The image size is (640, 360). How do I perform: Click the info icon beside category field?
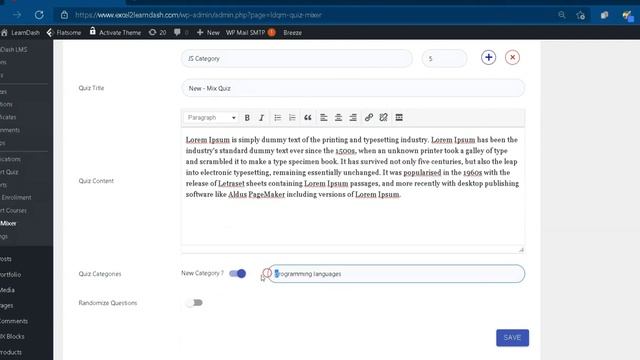click(x=267, y=273)
